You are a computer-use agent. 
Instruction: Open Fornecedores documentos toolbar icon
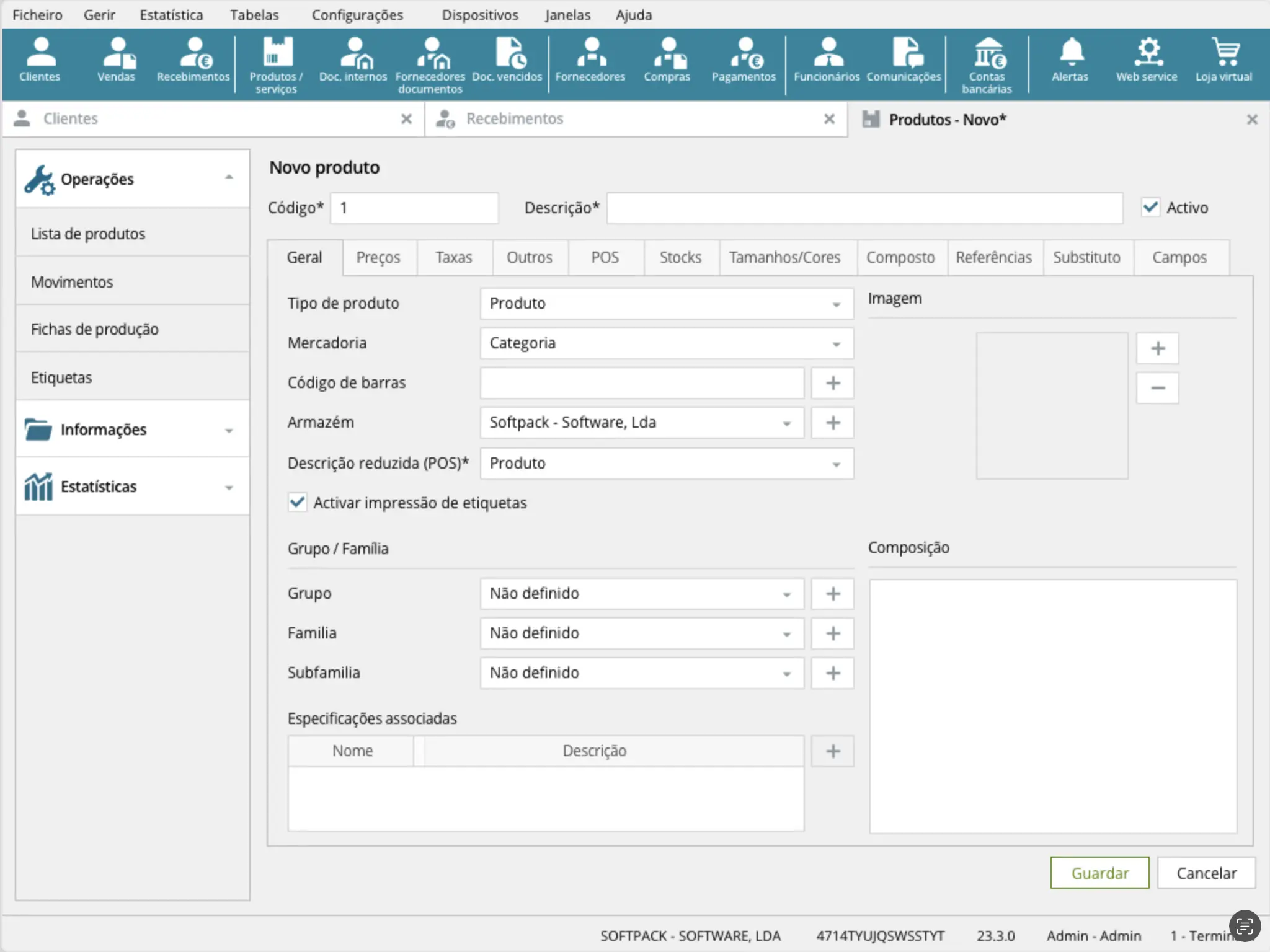pos(430,65)
